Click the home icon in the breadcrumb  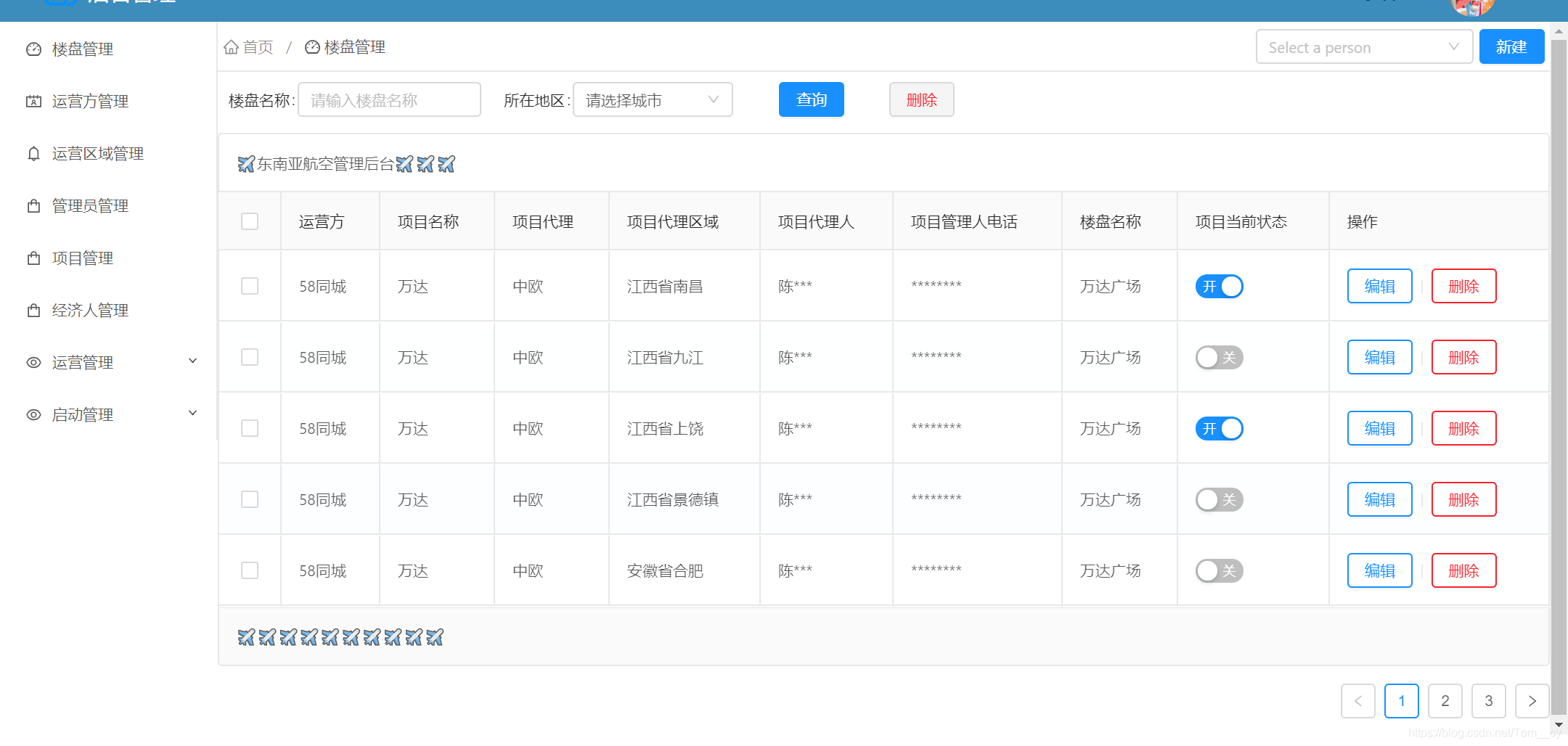click(x=231, y=46)
